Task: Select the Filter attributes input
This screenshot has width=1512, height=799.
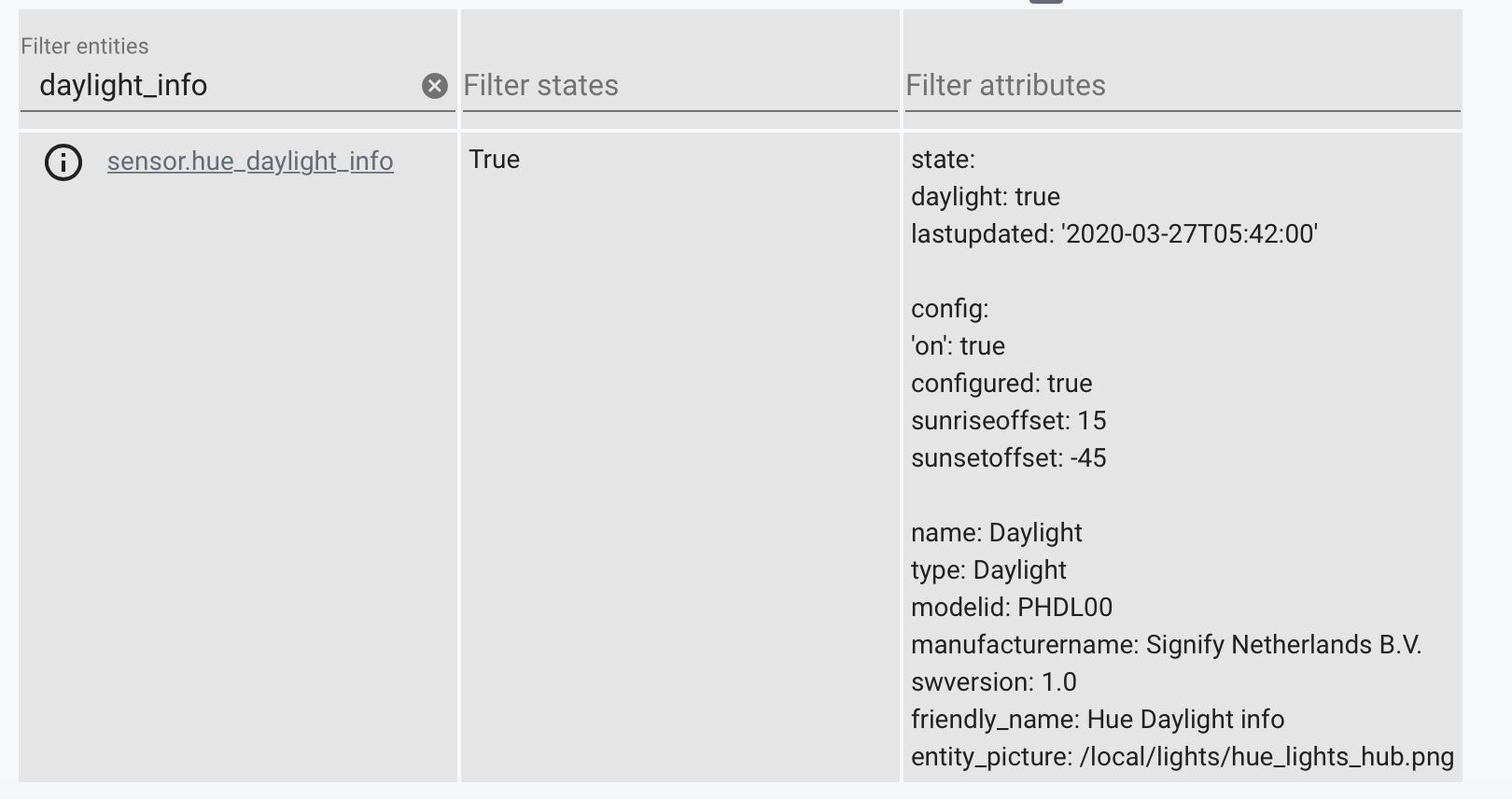Action: [x=1182, y=86]
